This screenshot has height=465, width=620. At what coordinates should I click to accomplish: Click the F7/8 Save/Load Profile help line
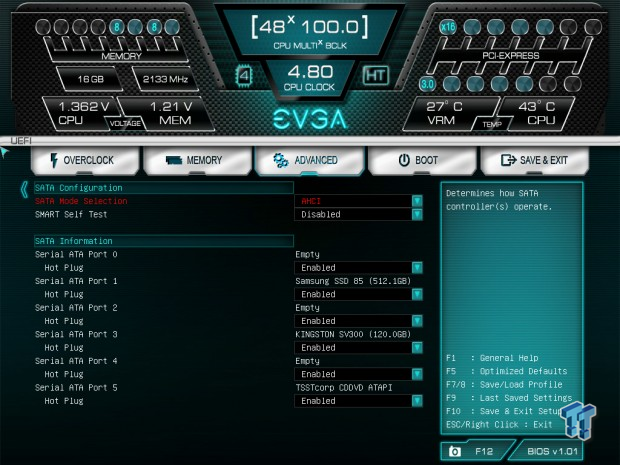click(504, 384)
